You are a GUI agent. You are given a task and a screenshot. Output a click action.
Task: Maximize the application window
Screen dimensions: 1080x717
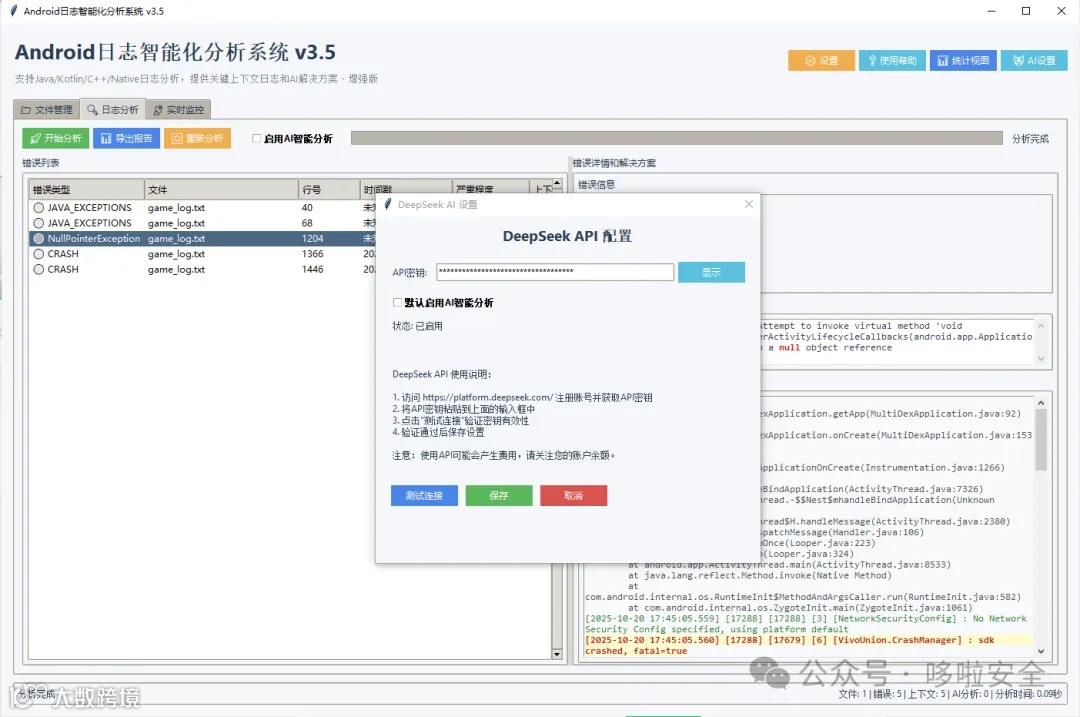tap(1026, 11)
